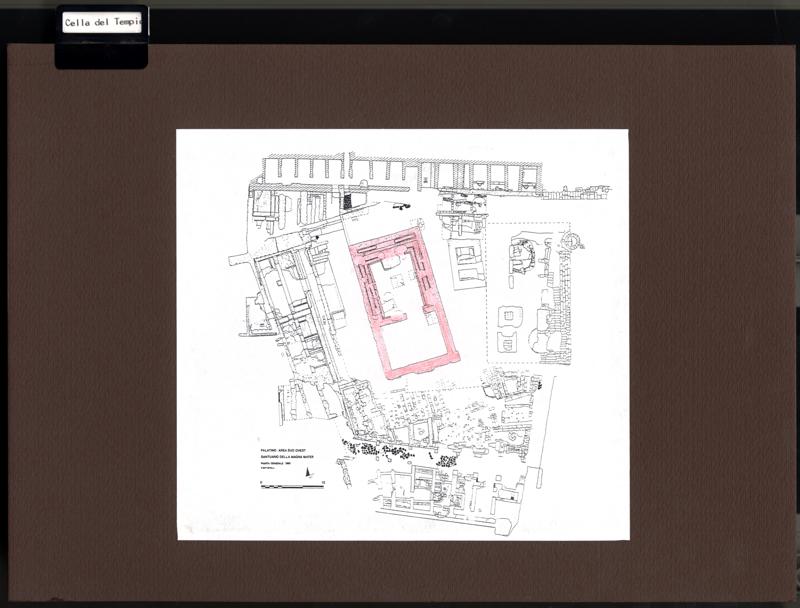800x608 pixels.
Task: Select the pink highlighted temple cella on the plan
Action: pos(405,302)
